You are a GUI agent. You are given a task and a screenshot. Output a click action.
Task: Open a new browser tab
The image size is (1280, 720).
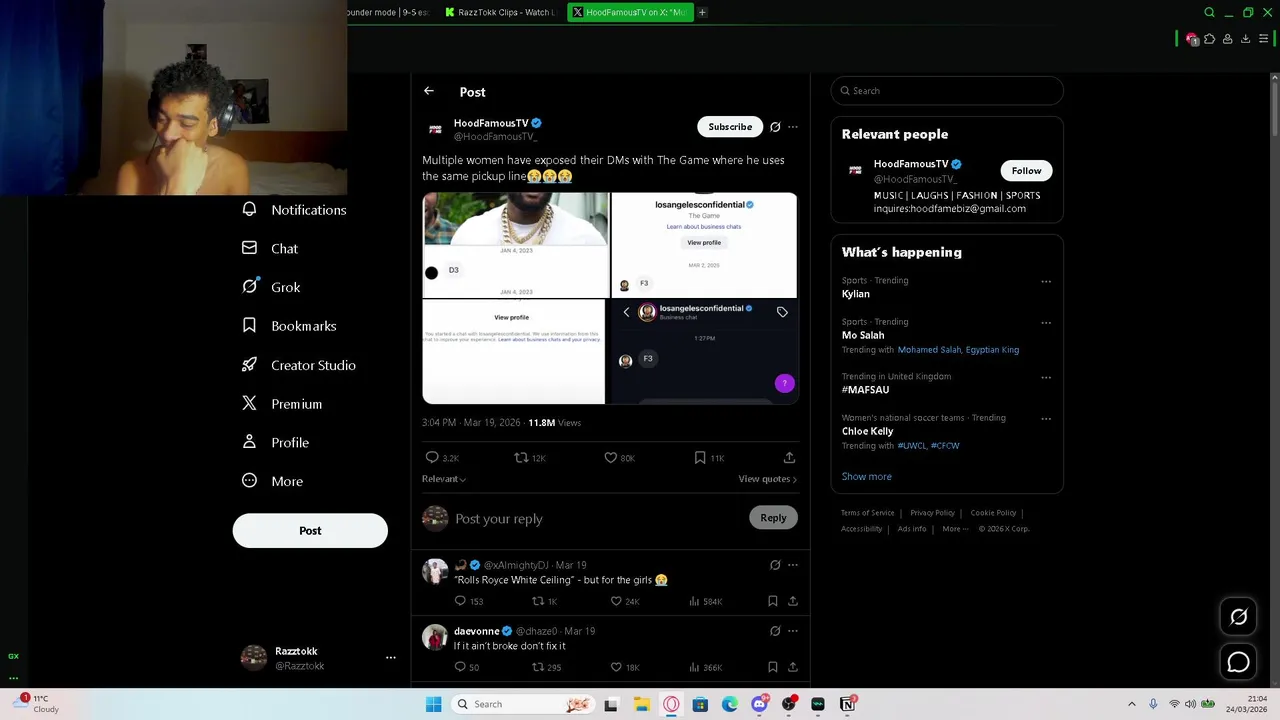pos(702,12)
